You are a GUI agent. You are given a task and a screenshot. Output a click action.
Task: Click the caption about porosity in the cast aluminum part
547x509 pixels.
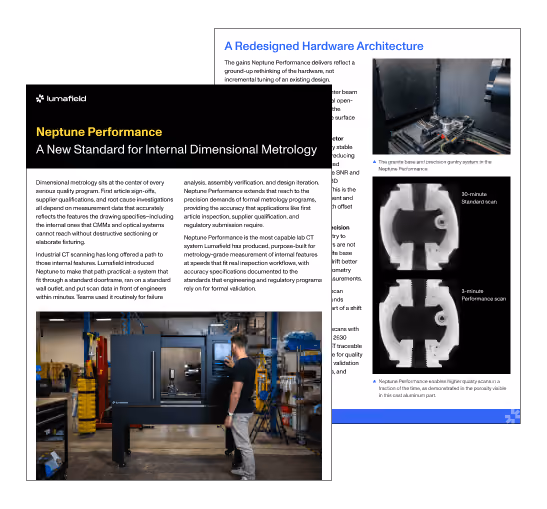coord(442,388)
